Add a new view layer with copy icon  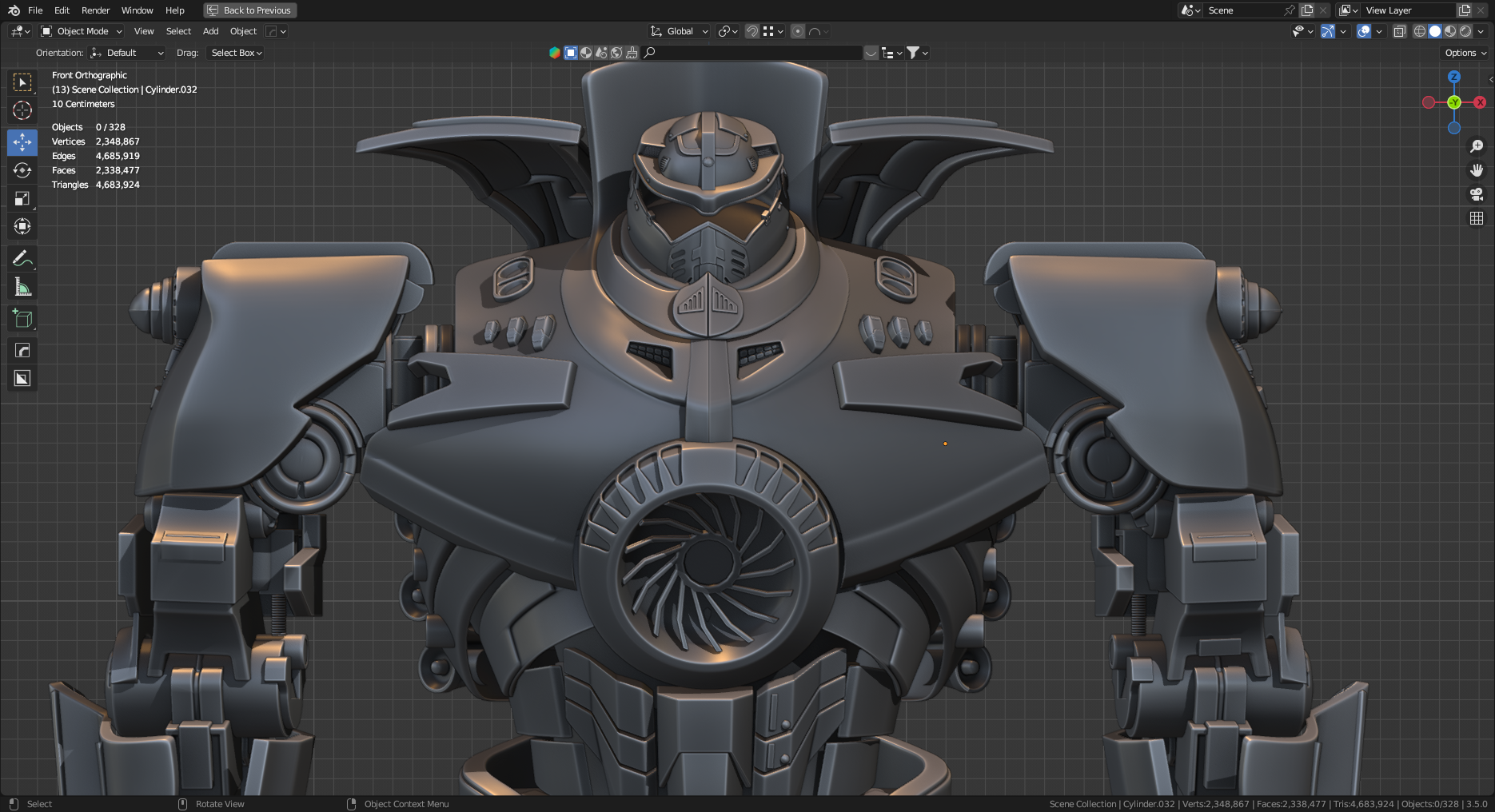(1465, 10)
